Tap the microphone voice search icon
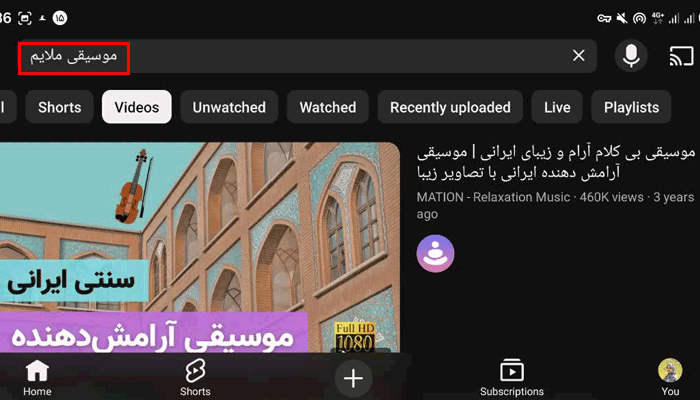700x400 pixels. click(631, 55)
